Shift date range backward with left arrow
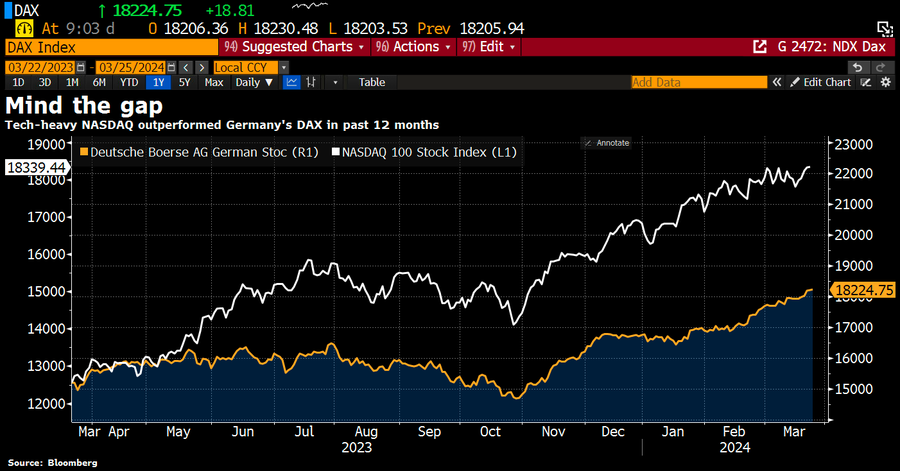Viewport: 900px width, 471px height. click(185, 68)
